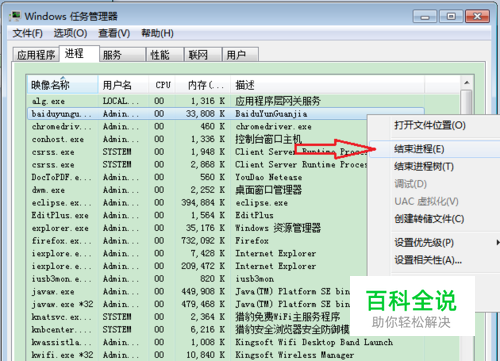
Task: Click the 应用程序层网关服务 description cell
Action: [x=278, y=101]
